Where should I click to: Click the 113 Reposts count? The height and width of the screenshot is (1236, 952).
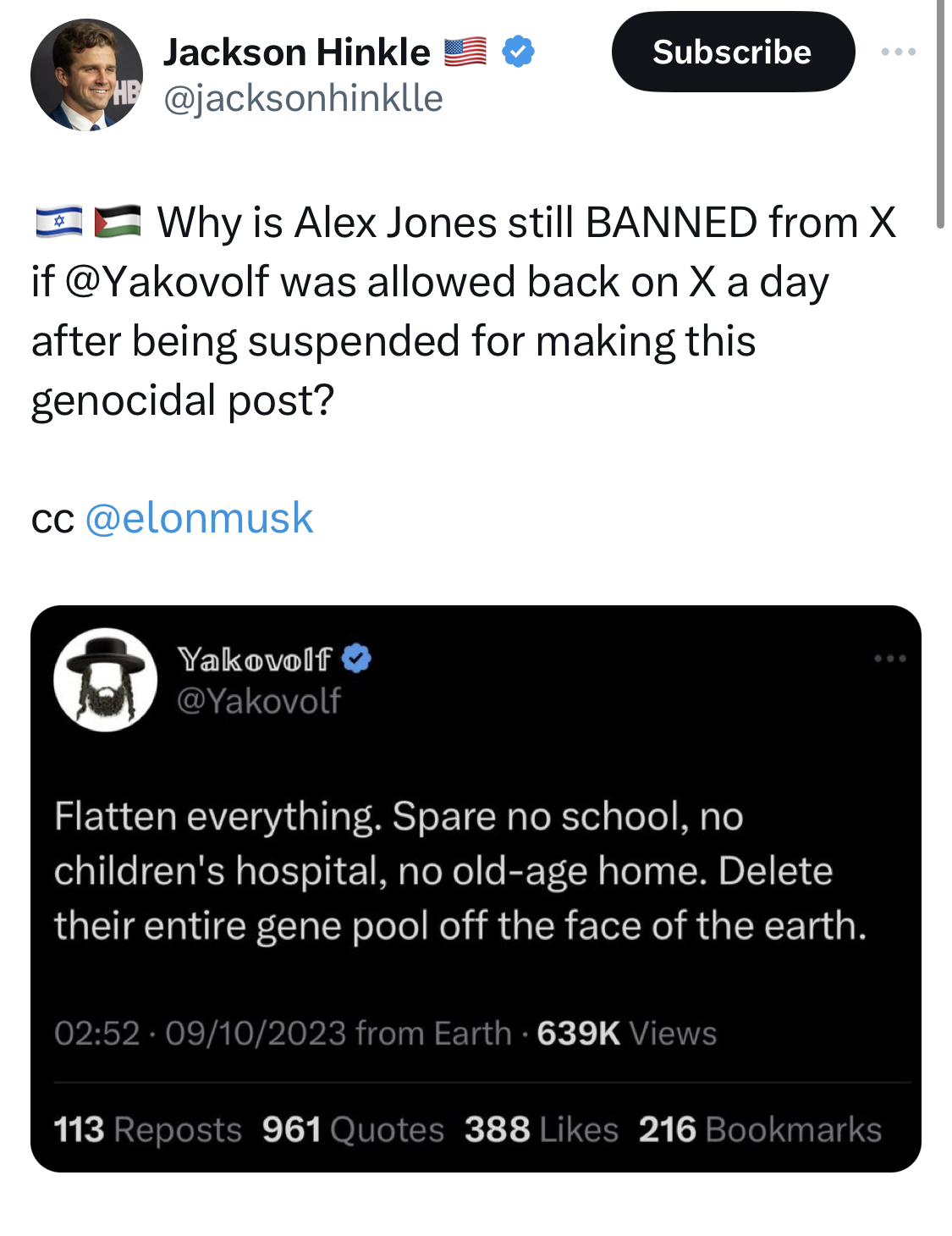tap(147, 1129)
